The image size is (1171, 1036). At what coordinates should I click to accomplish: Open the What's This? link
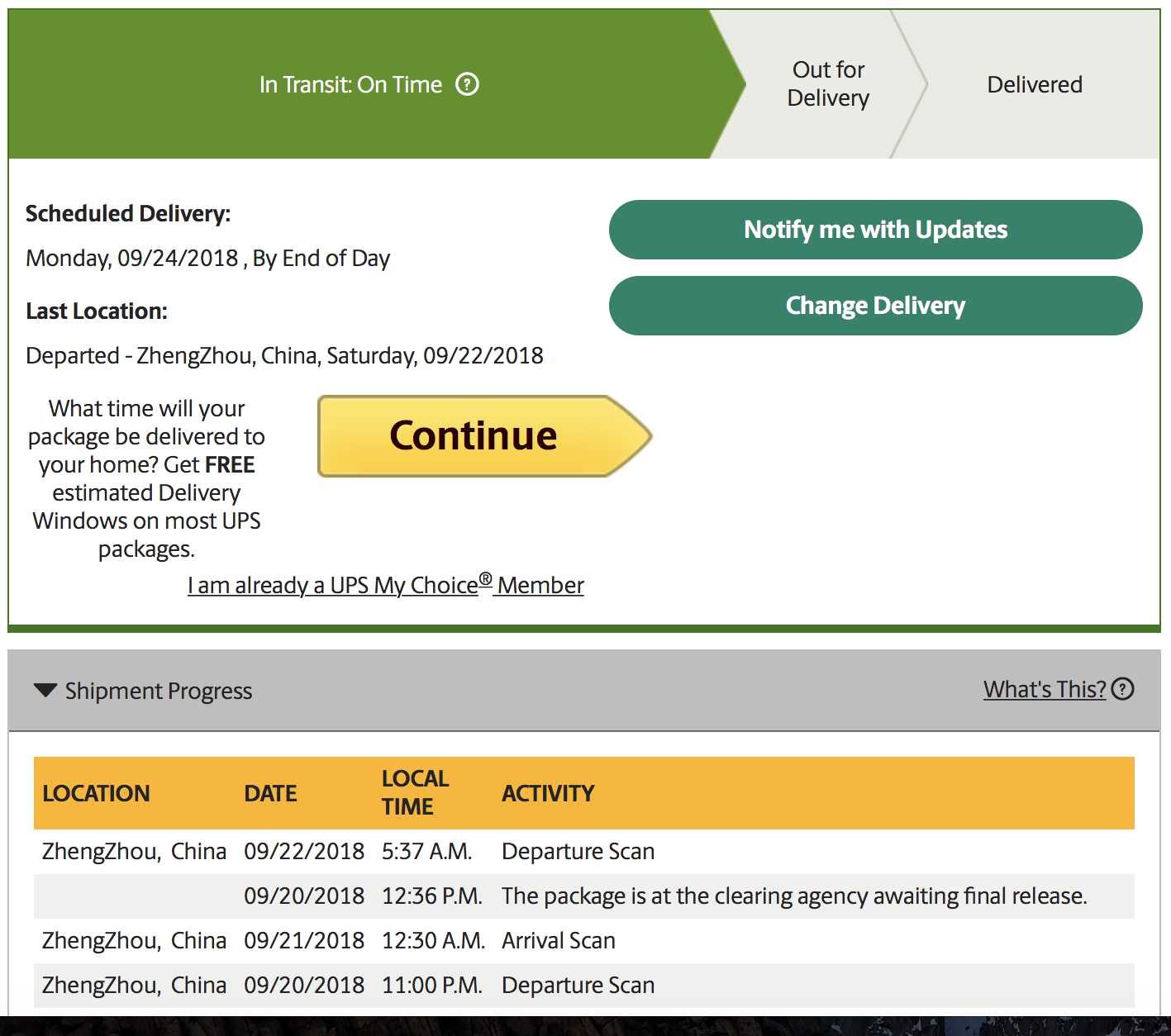pyautogui.click(x=1045, y=689)
